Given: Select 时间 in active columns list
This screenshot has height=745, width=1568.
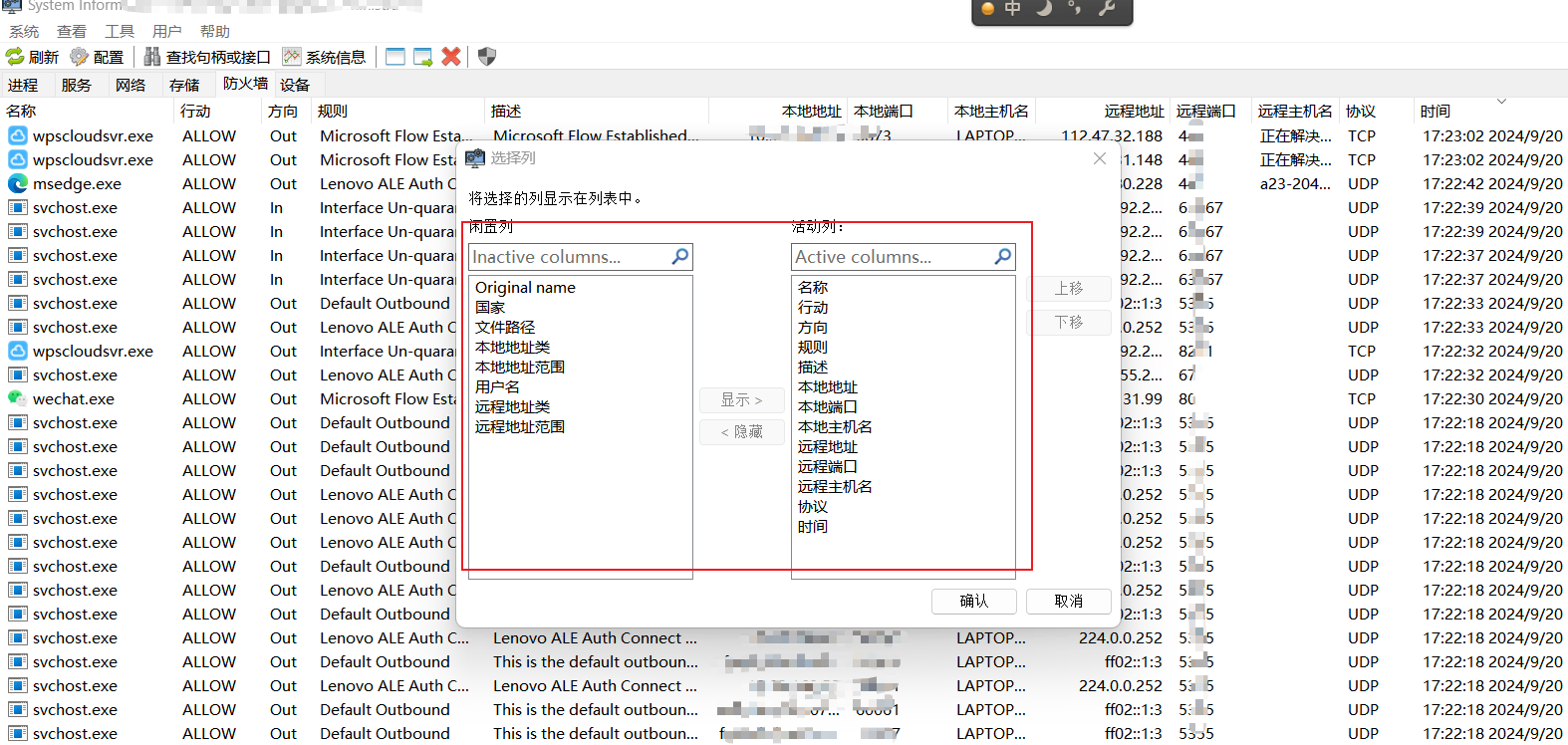Looking at the screenshot, I should pyautogui.click(x=813, y=527).
